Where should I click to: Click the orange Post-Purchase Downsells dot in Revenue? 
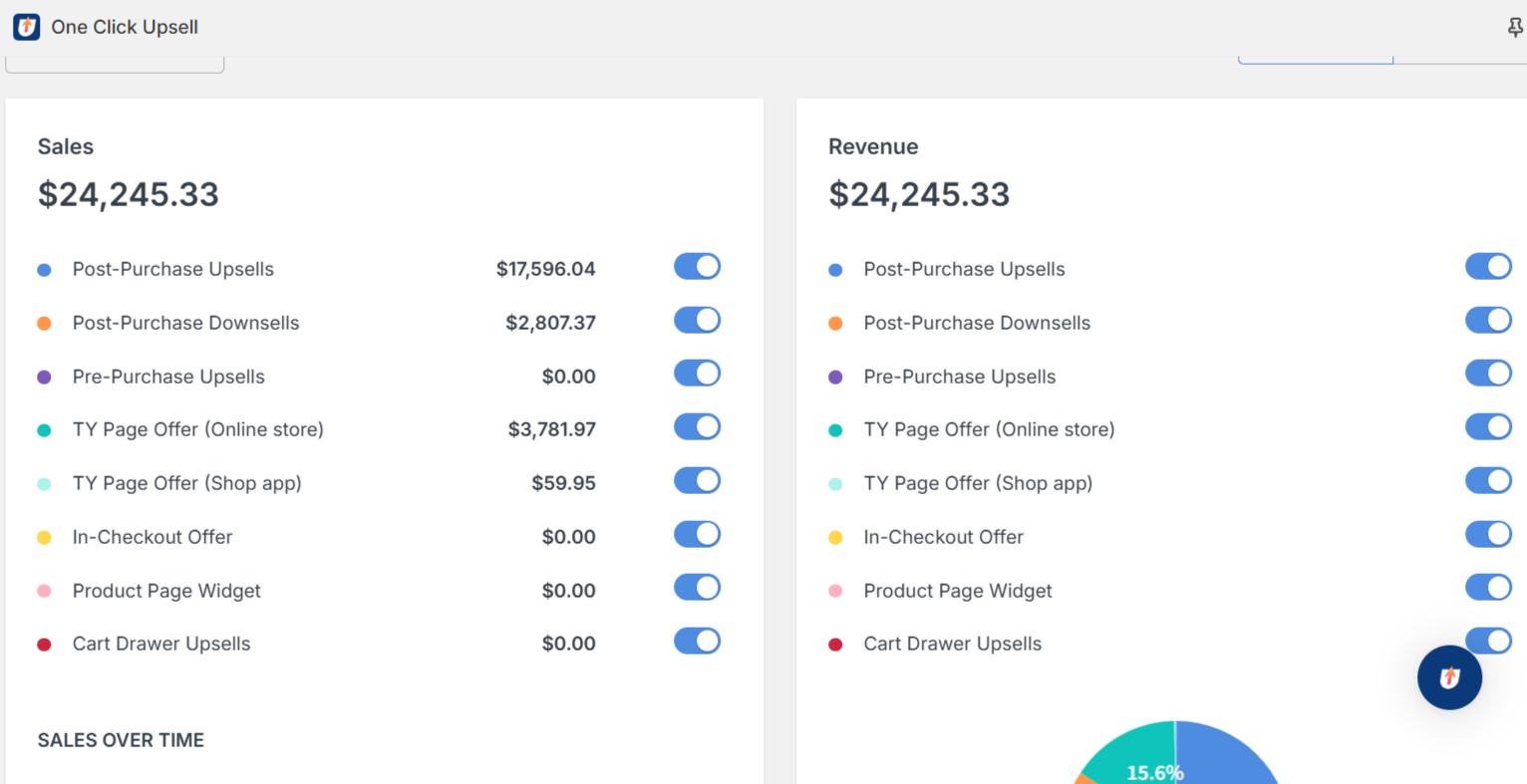pos(835,324)
